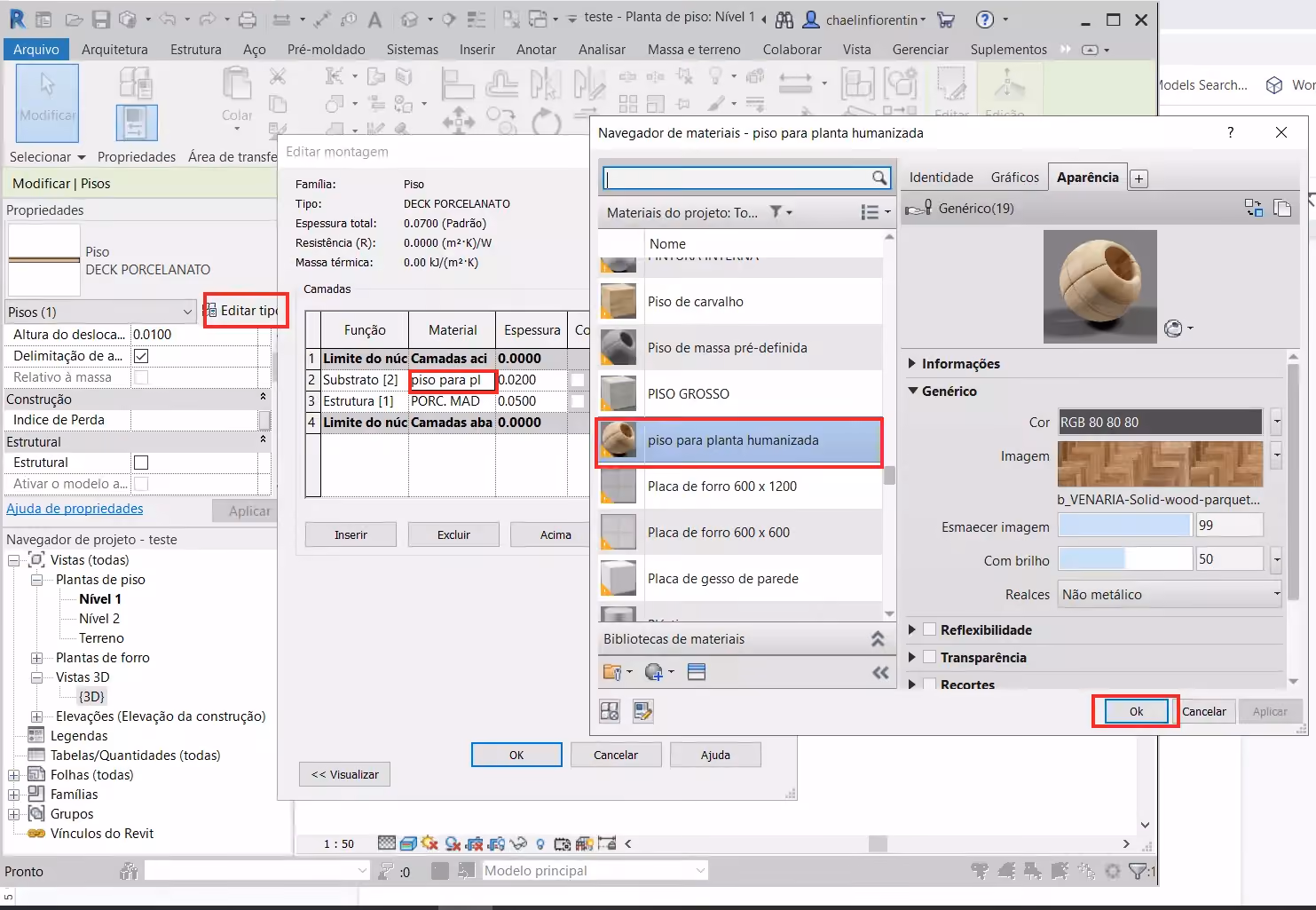Open the material filter funnel
The image size is (1316, 910).
(776, 212)
